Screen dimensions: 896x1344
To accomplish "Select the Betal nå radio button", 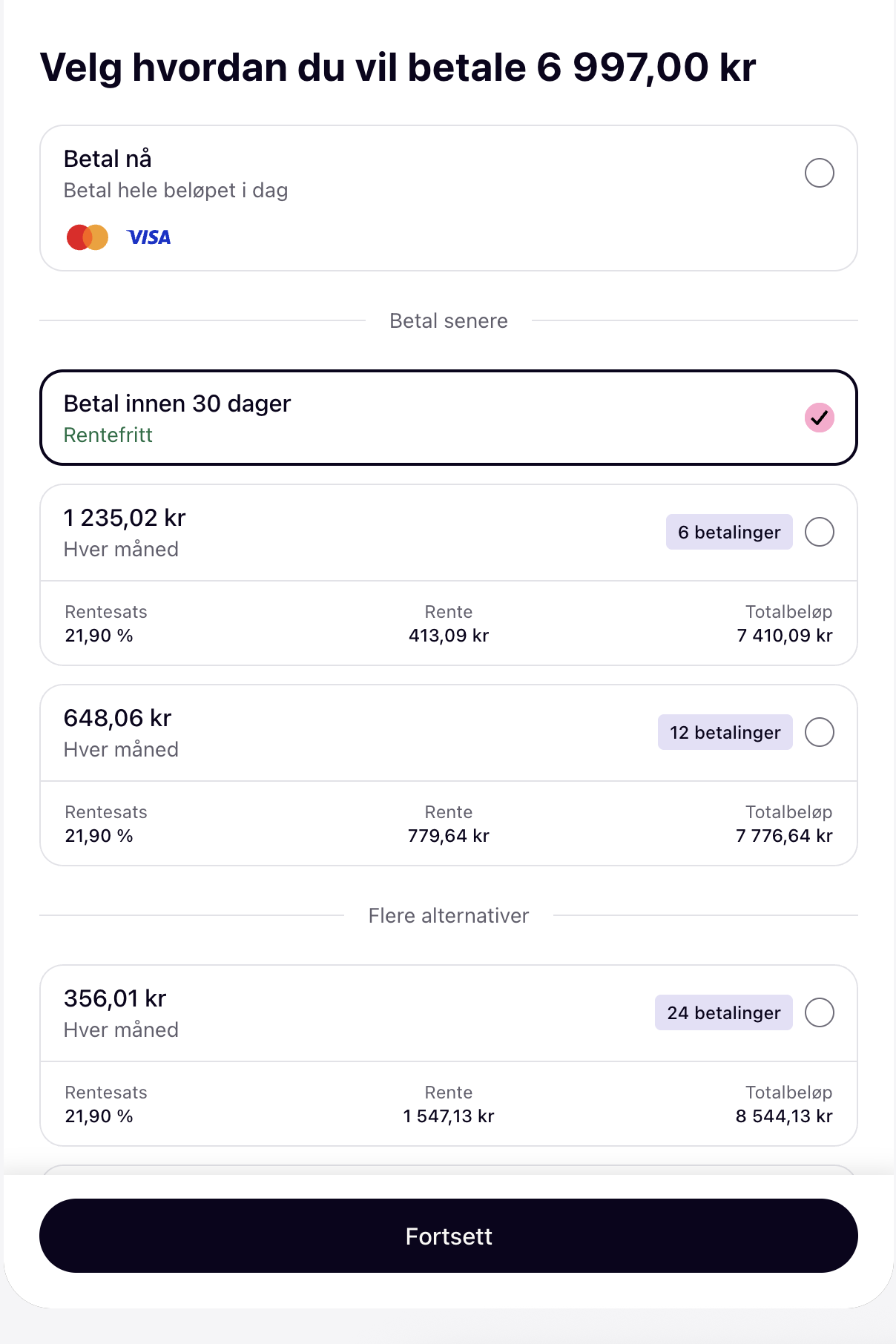I will tap(819, 173).
